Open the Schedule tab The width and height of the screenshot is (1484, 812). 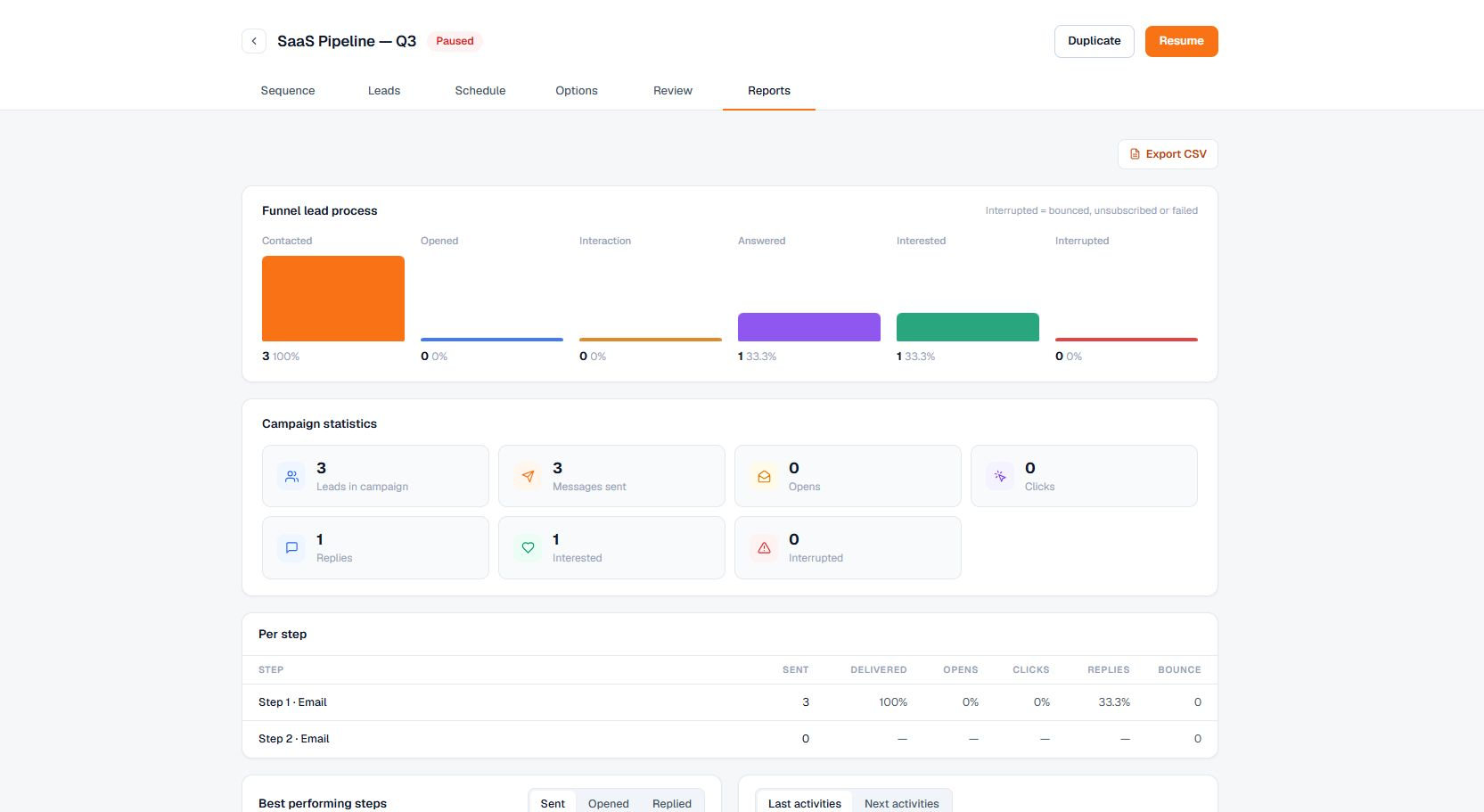(480, 91)
